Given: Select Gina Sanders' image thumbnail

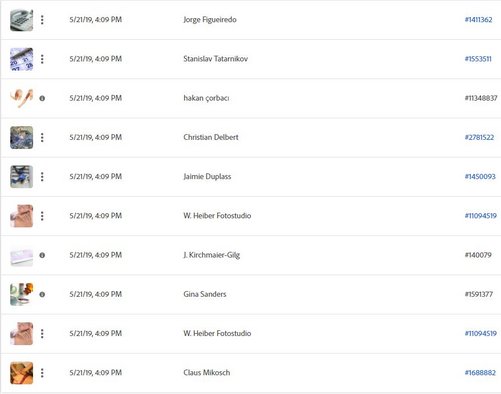Looking at the screenshot, I should (x=22, y=294).
